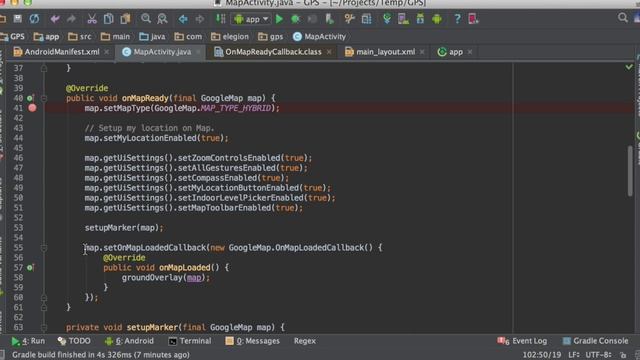The width and height of the screenshot is (640, 360).
Task: Click the Find magnifier icon
Action: click(x=146, y=19)
